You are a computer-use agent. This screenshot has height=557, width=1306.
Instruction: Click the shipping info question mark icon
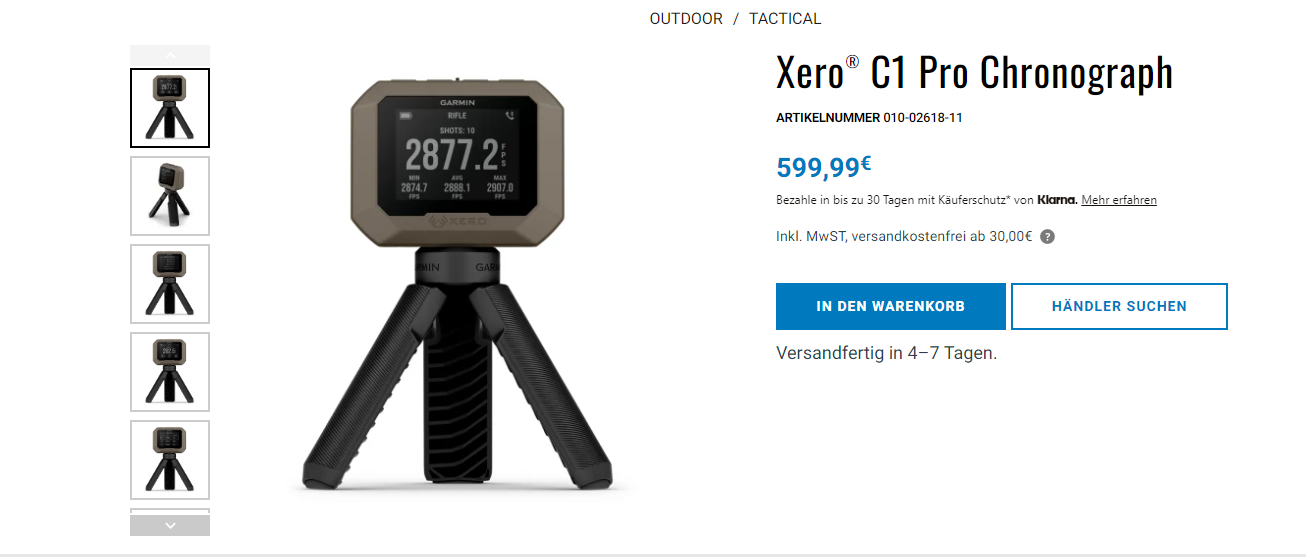coord(1048,237)
